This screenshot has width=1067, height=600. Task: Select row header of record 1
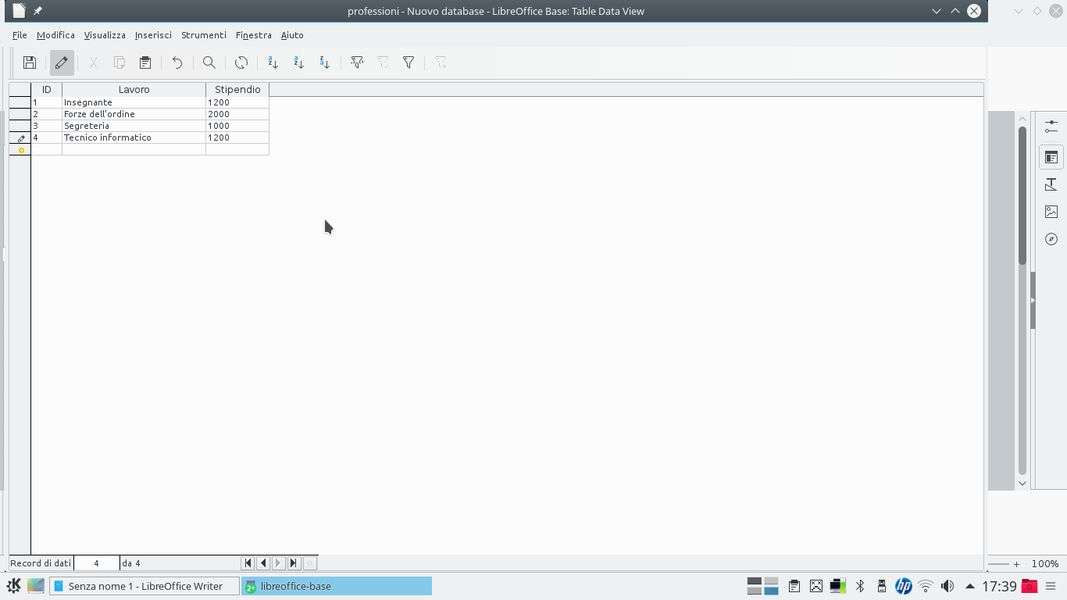[20, 102]
